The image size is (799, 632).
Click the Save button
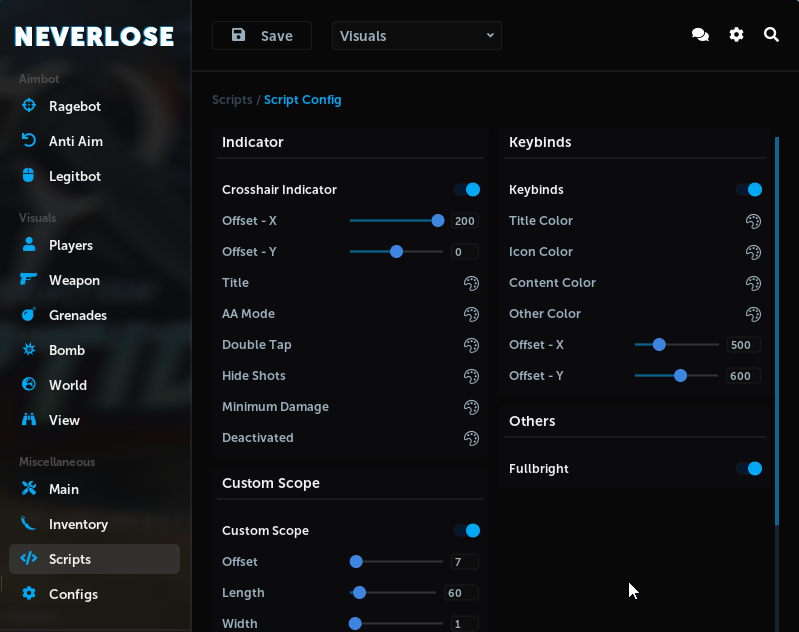(262, 36)
